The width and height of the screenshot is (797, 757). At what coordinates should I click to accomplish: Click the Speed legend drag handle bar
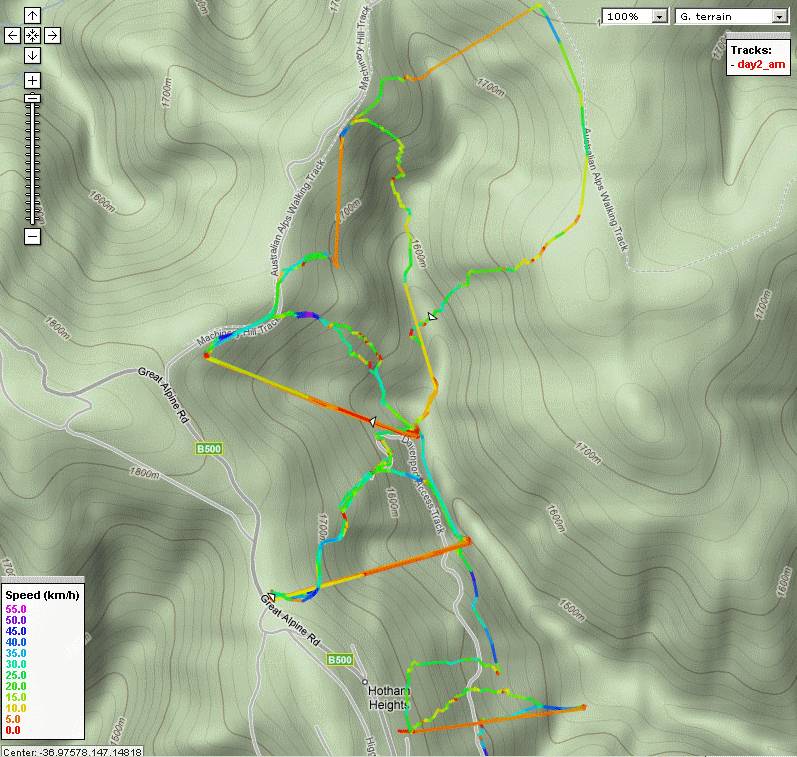(x=43, y=584)
